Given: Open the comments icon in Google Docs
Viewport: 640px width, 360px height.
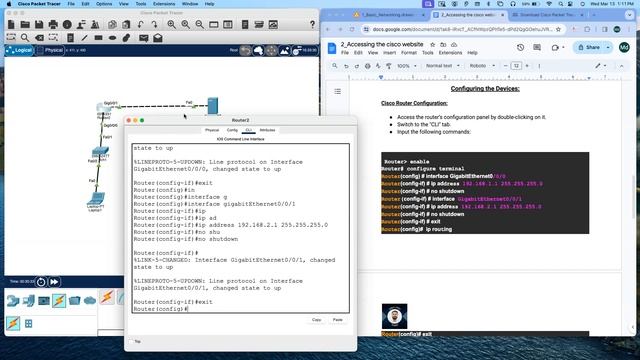Looking at the screenshot, I should pyautogui.click(x=537, y=47).
